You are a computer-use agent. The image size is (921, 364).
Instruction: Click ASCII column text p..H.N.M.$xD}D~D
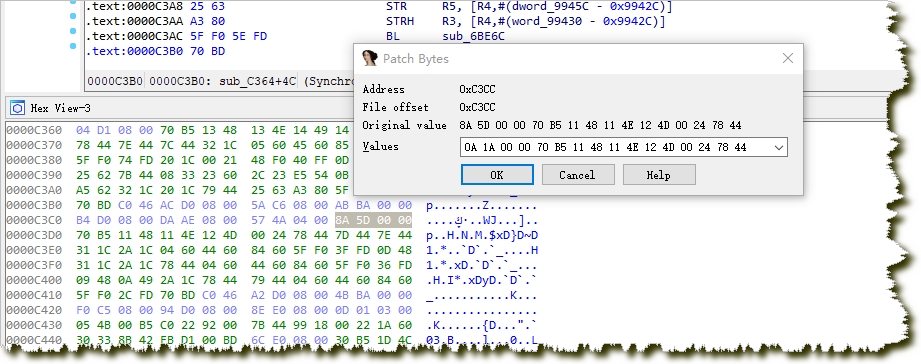482,235
